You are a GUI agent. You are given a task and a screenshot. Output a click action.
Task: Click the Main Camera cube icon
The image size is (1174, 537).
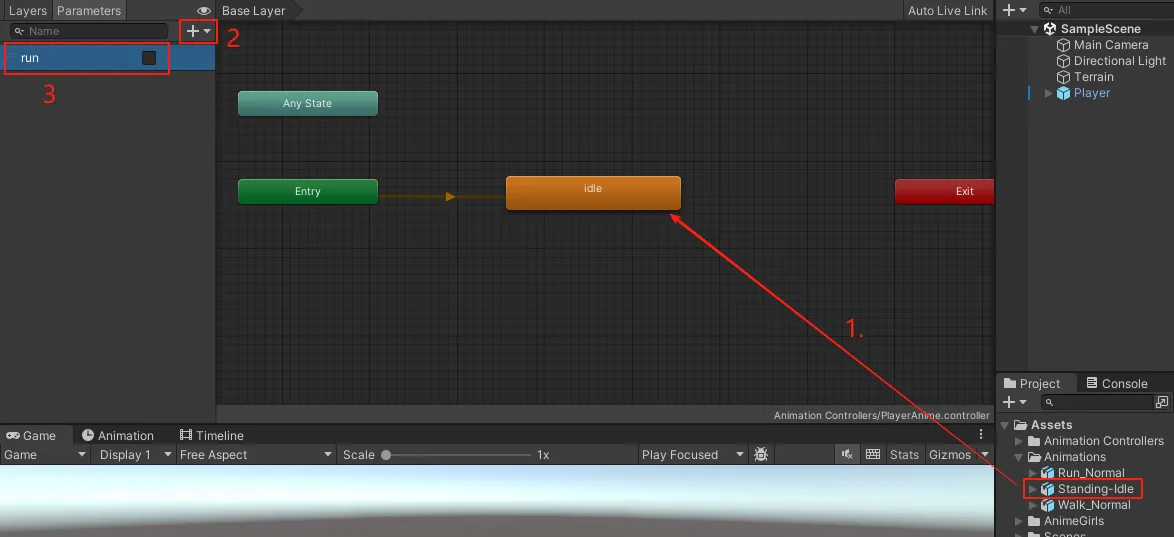1063,45
